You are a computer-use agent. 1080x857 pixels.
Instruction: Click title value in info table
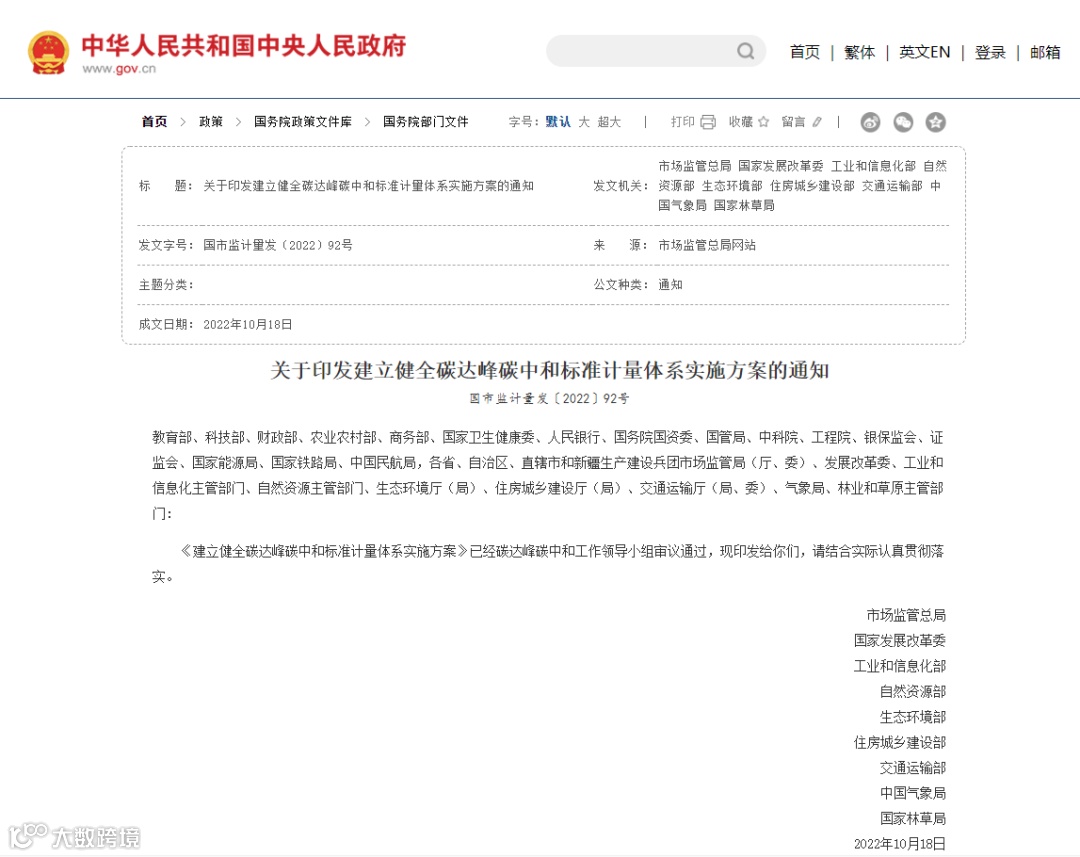368,186
